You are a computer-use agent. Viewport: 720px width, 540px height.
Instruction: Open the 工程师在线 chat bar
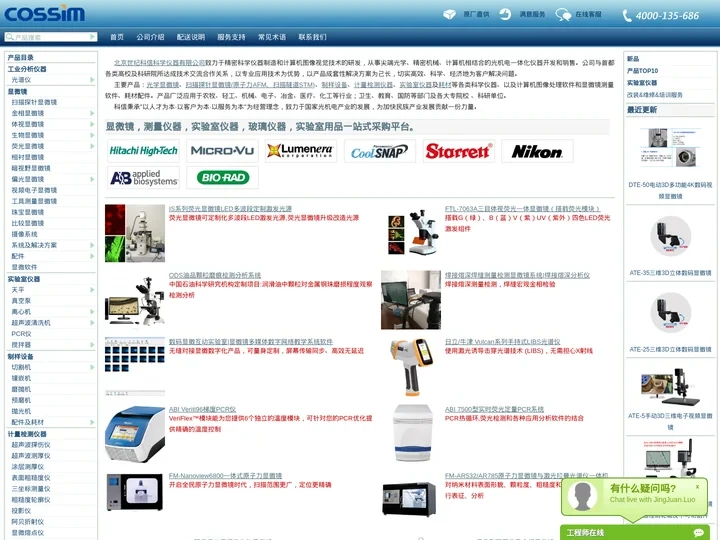(635, 533)
